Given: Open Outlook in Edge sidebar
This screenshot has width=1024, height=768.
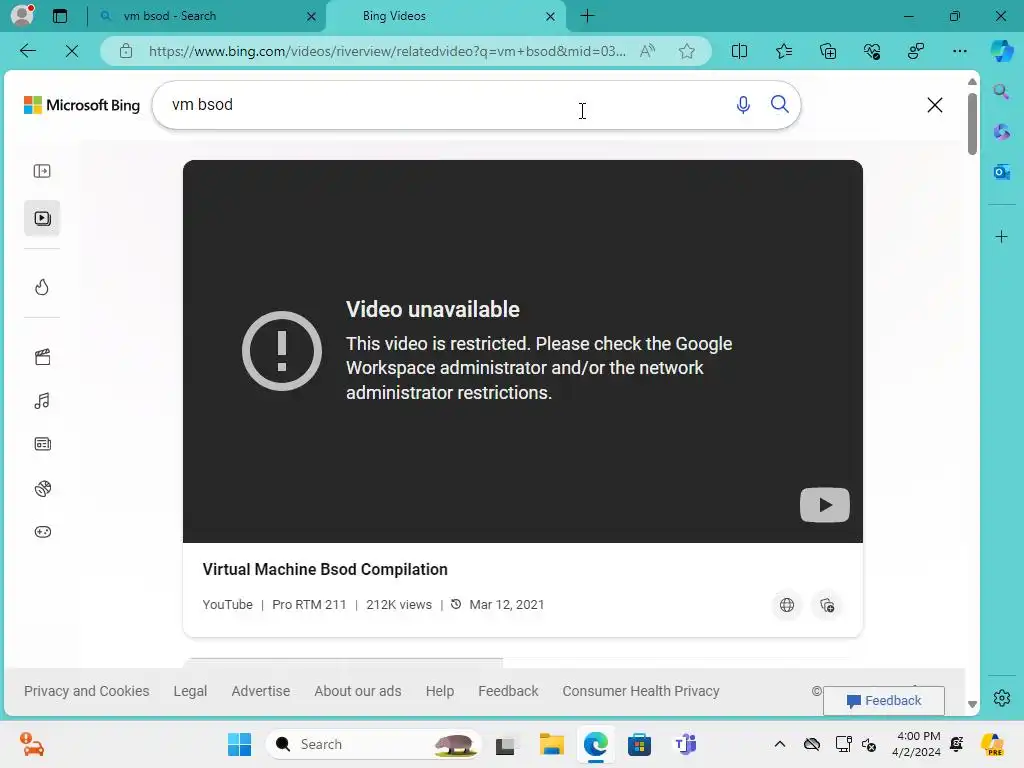Looking at the screenshot, I should [1001, 172].
